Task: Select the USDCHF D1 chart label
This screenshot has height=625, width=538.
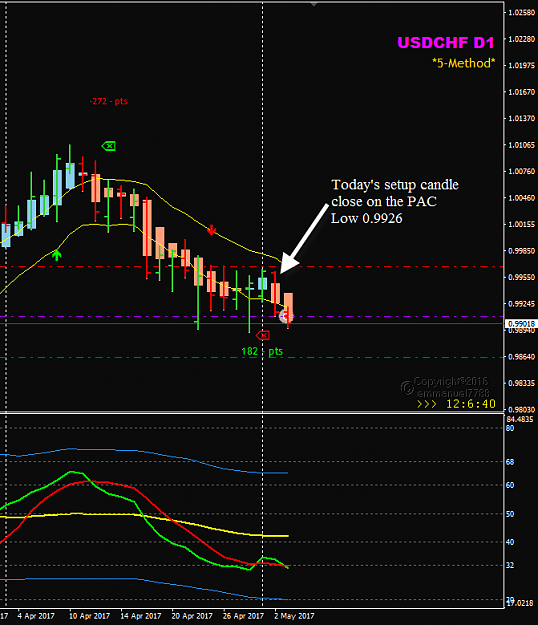Action: point(446,42)
